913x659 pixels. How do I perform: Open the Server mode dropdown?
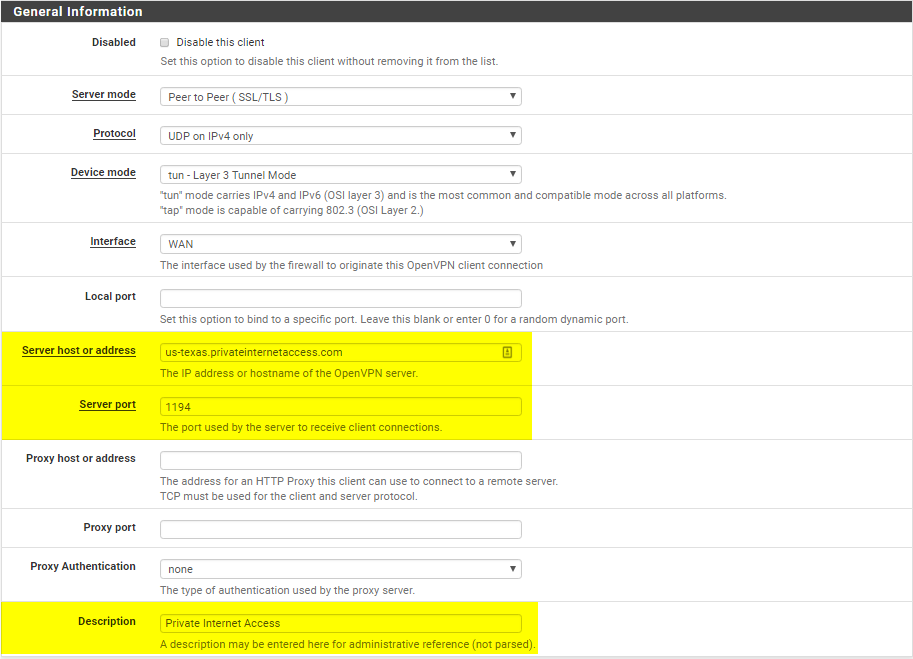(341, 97)
